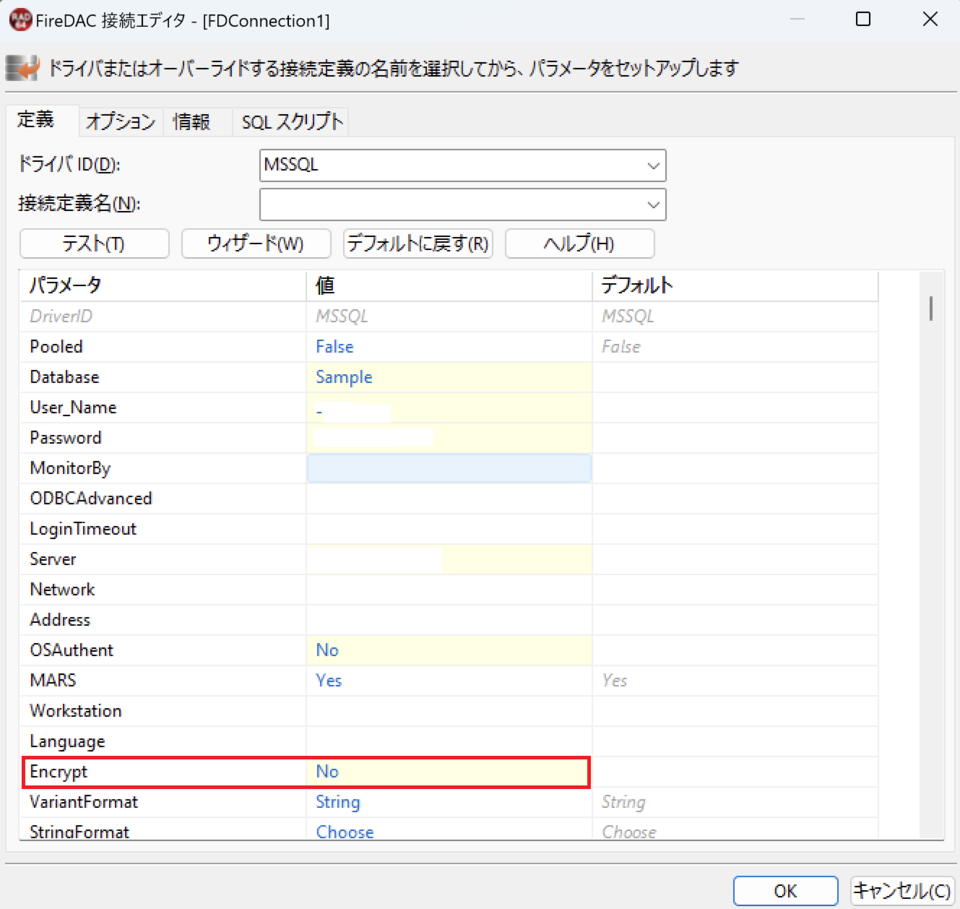The width and height of the screenshot is (960, 909).
Task: Click the connection arrow icon beside the instructions
Action: pos(23,68)
